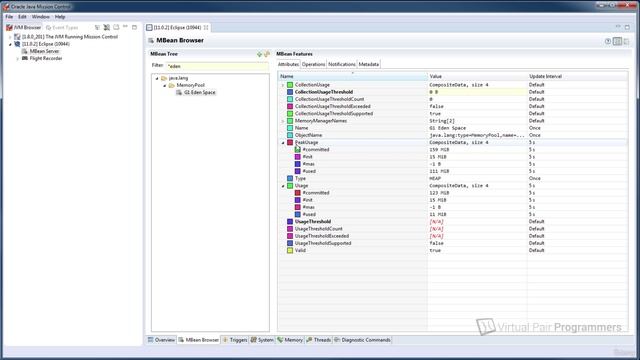
Task: Click the Diagnostic Commands tab icon
Action: 337,340
